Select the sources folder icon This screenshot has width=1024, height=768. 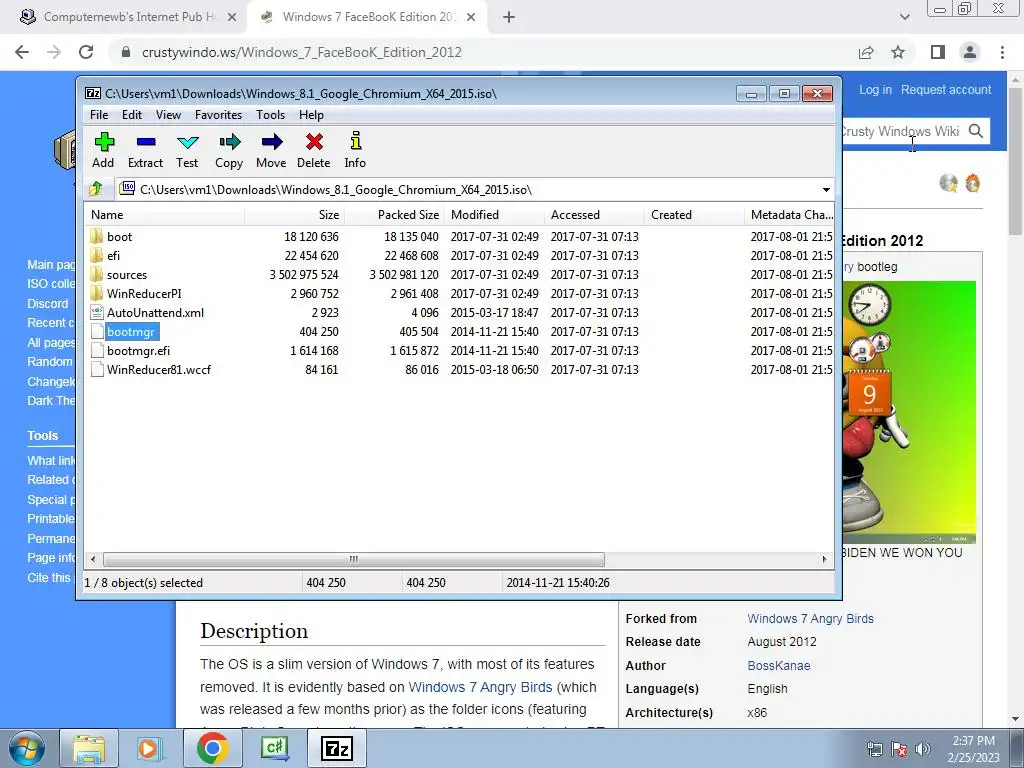(x=97, y=274)
